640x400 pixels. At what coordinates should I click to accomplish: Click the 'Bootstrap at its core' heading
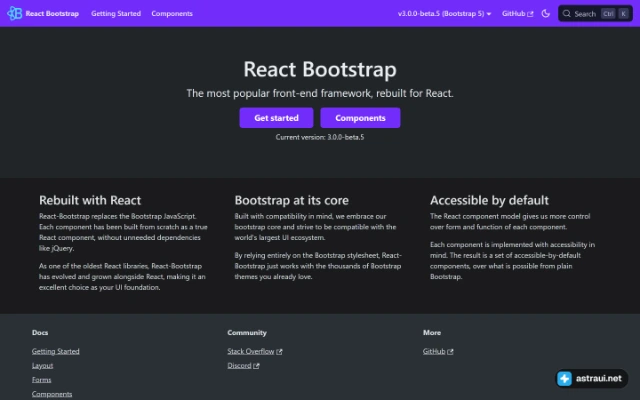point(291,200)
